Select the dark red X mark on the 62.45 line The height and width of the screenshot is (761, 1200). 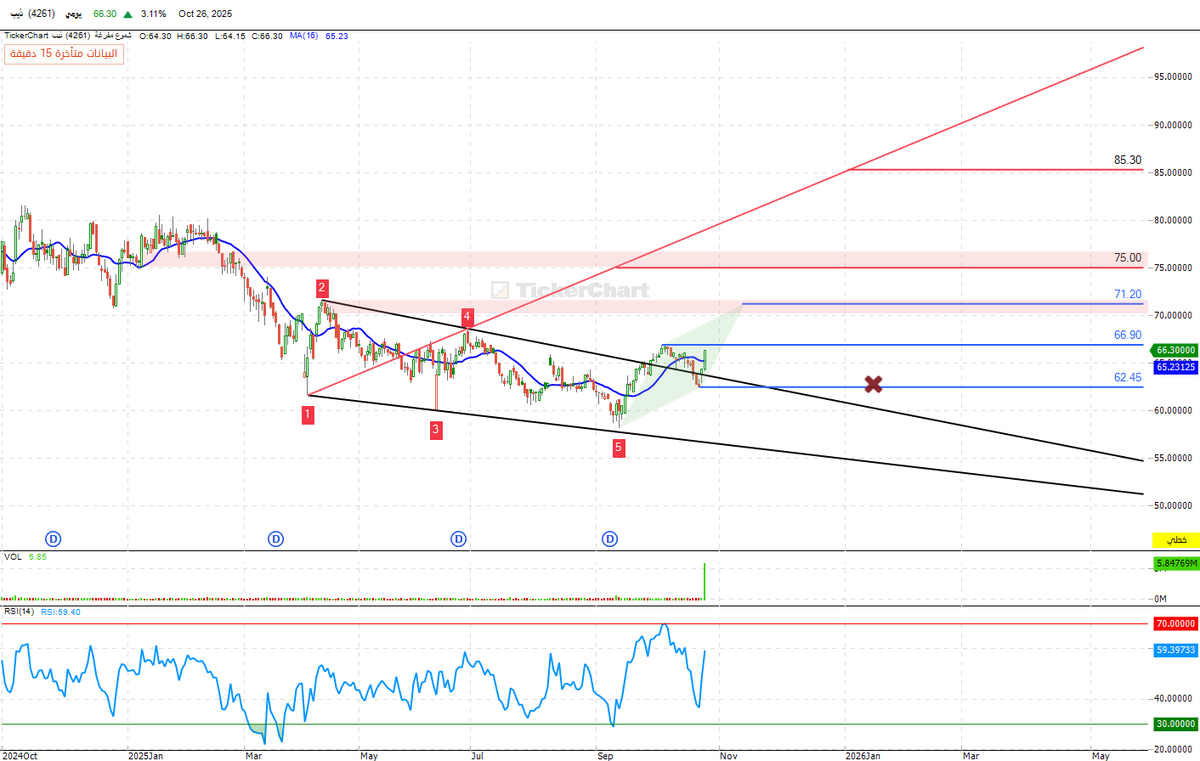point(873,384)
